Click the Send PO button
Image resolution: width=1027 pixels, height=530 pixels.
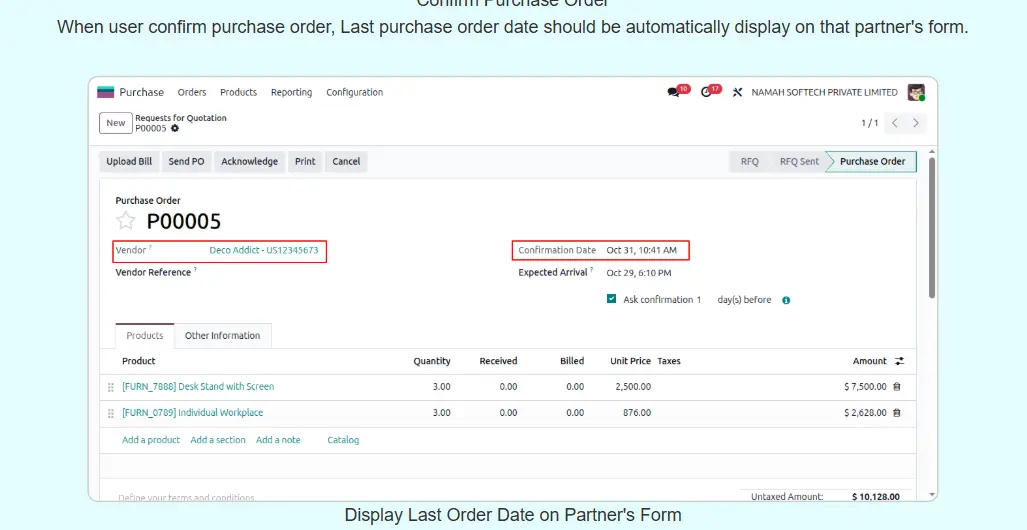186,161
